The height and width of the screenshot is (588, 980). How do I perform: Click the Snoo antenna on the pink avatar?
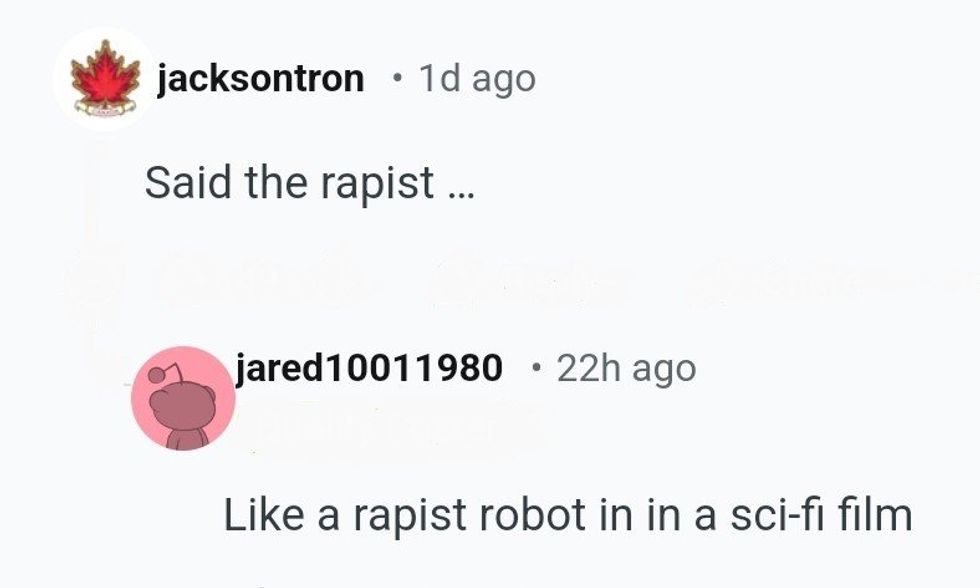click(166, 376)
